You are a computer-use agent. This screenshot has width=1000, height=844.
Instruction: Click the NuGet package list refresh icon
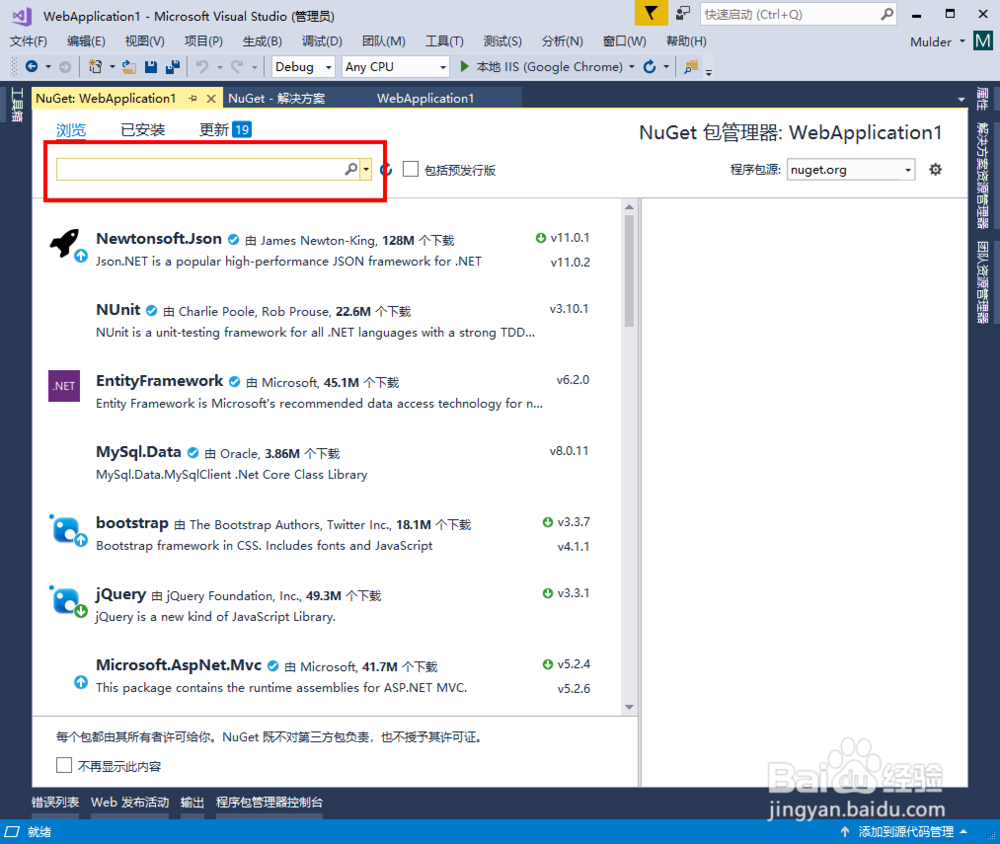pos(386,170)
